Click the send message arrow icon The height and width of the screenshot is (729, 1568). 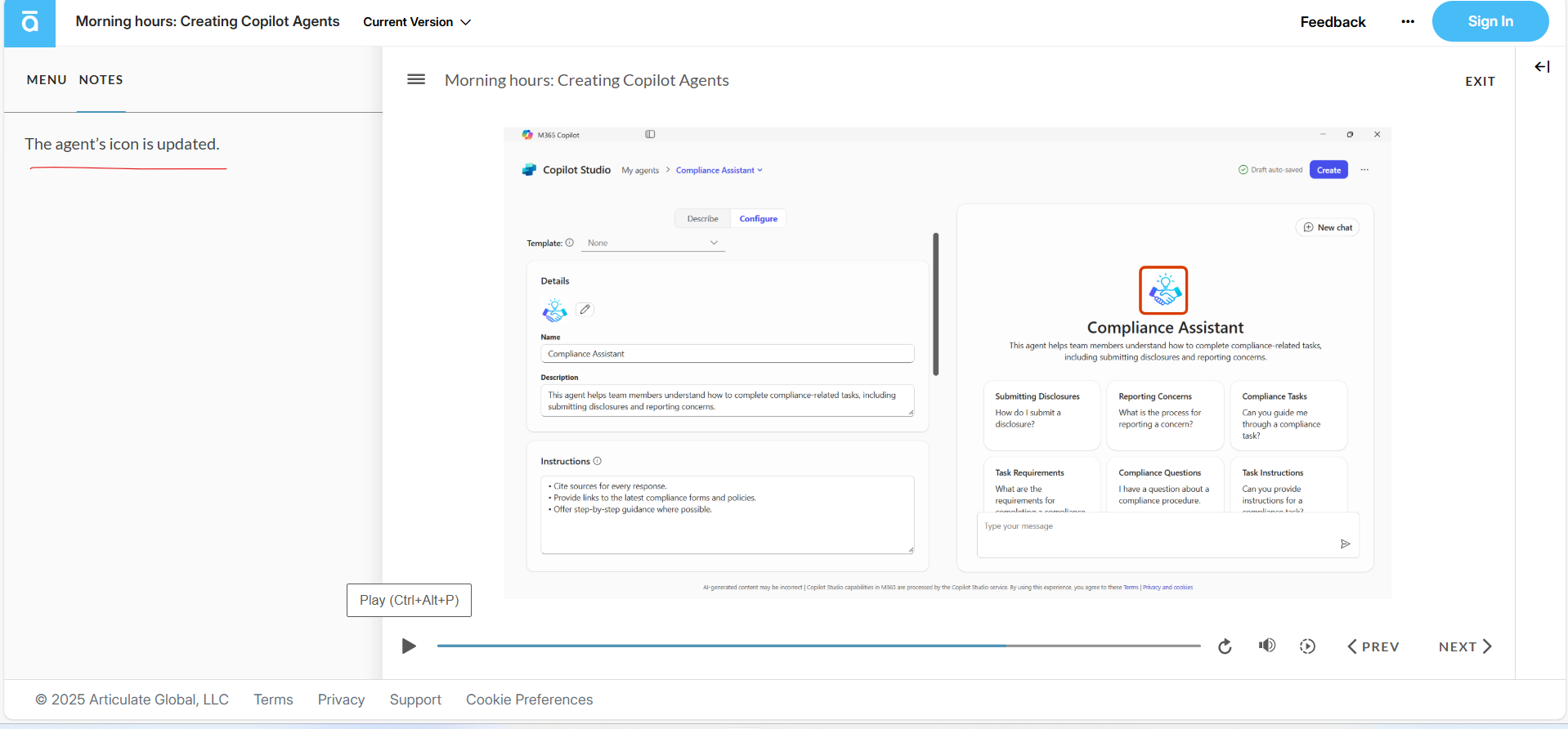pos(1345,544)
